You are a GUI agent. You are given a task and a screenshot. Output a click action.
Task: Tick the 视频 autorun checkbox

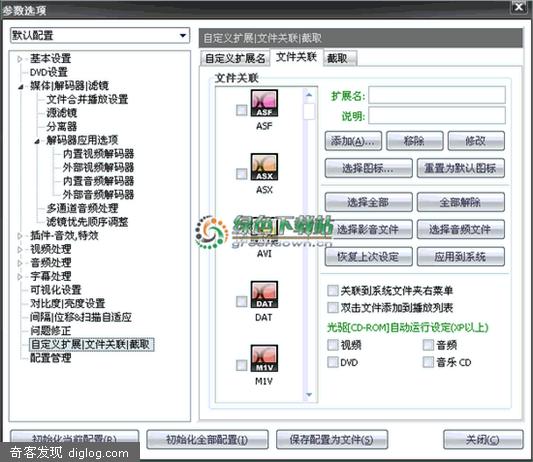[332, 345]
